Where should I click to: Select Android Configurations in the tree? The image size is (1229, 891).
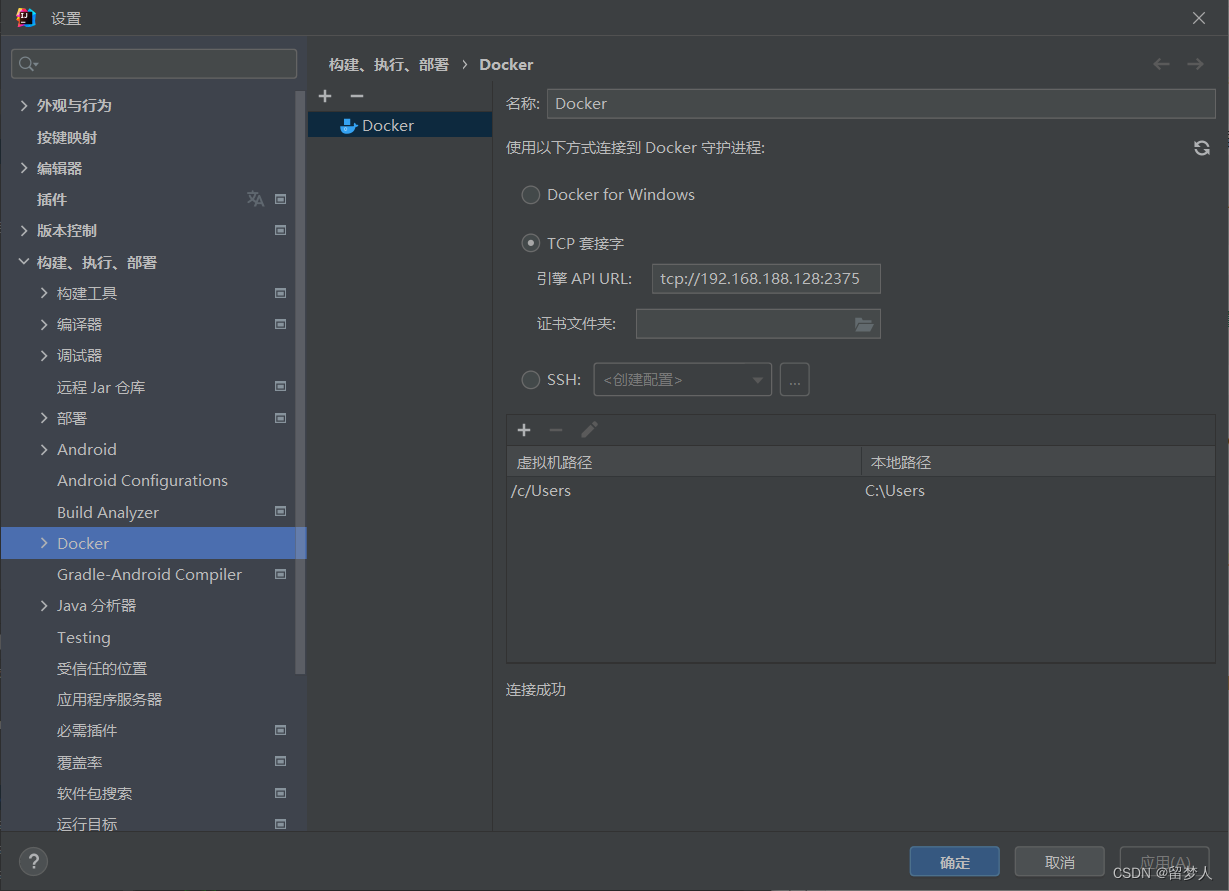pyautogui.click(x=142, y=480)
